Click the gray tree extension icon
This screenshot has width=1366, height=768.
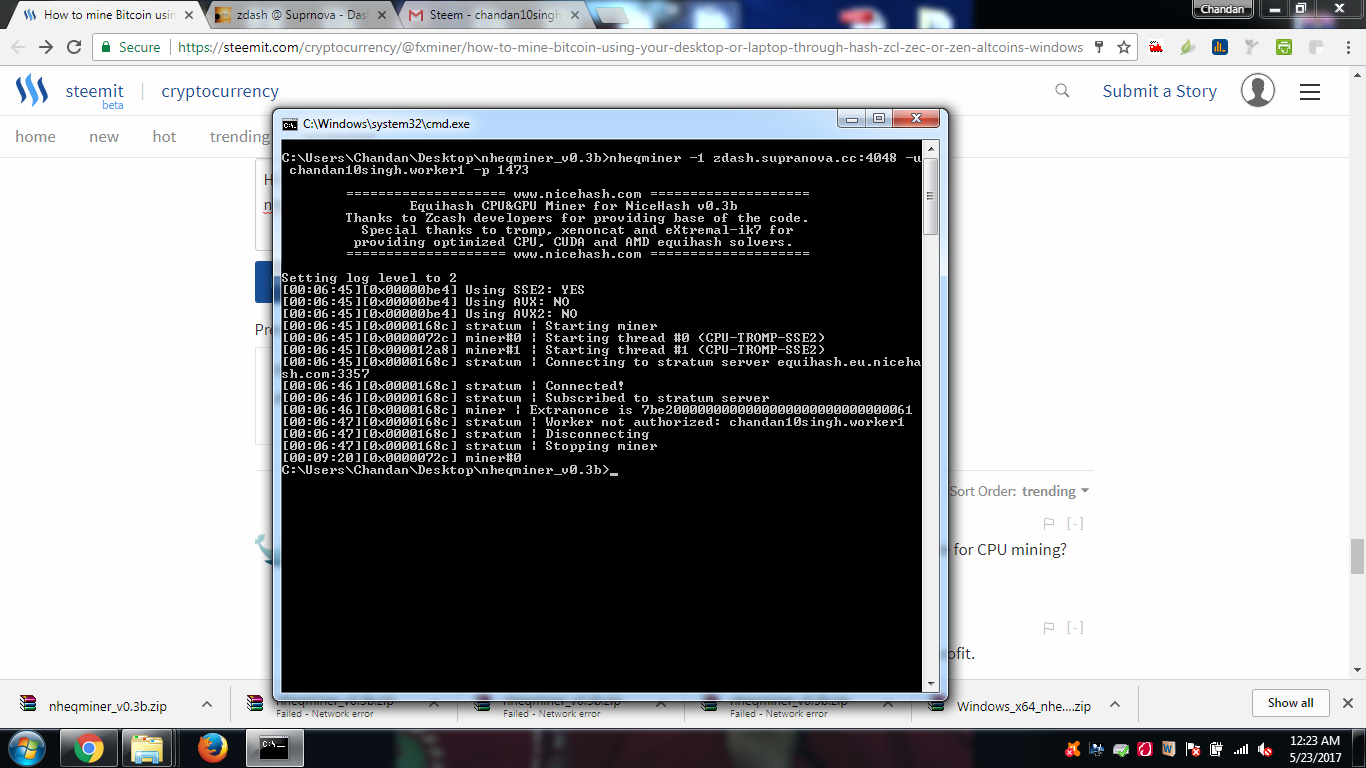point(1252,47)
